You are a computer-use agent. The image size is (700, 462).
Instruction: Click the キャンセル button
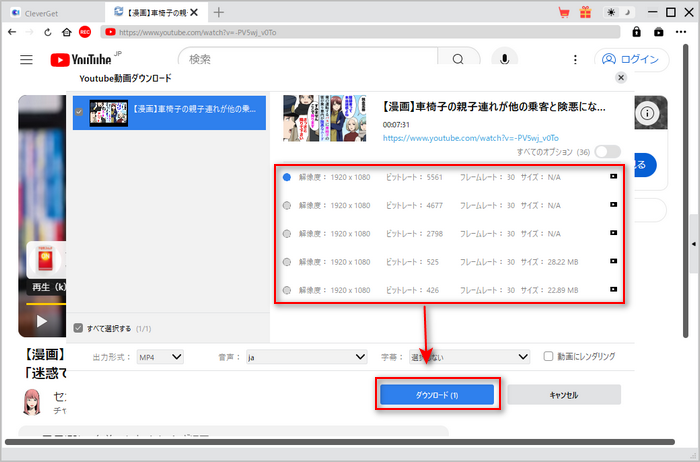(x=563, y=394)
